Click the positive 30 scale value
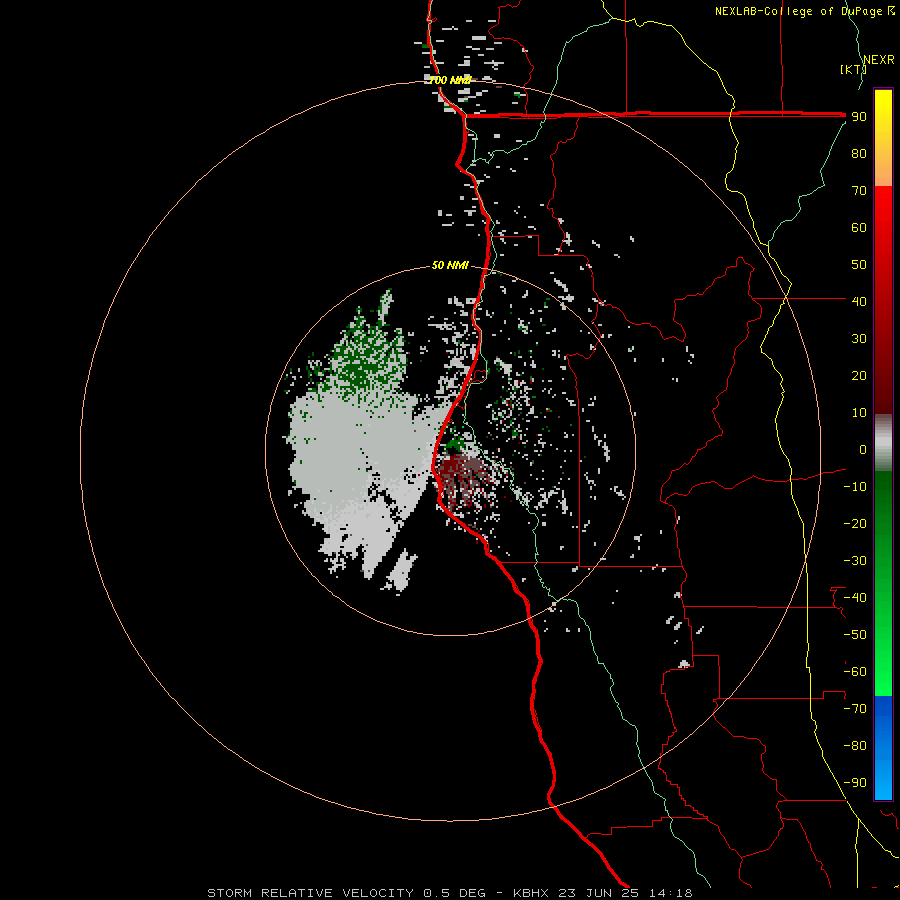Image resolution: width=900 pixels, height=900 pixels. click(859, 339)
